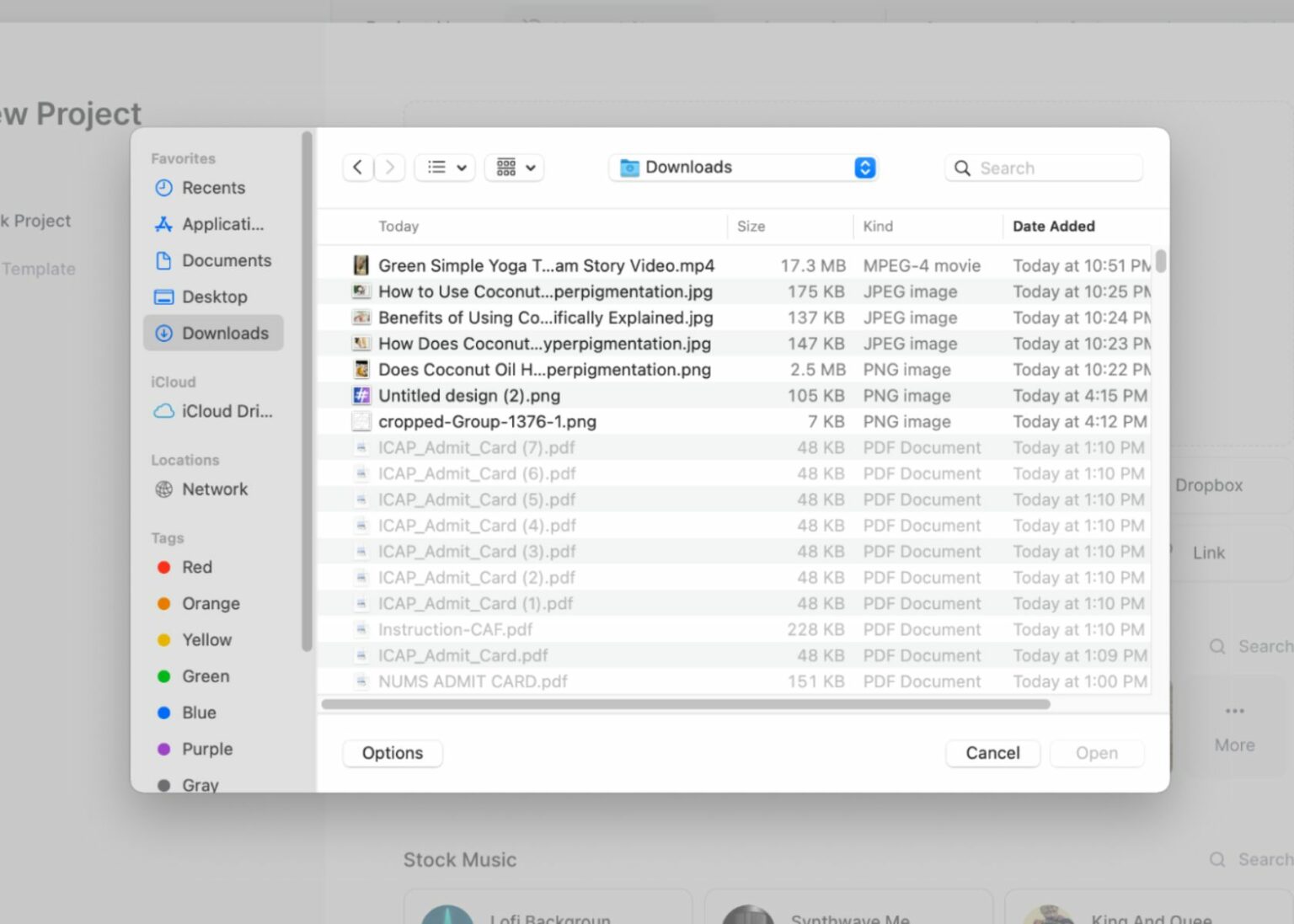Click the back navigation arrow
The width and height of the screenshot is (1294, 924).
point(358,168)
